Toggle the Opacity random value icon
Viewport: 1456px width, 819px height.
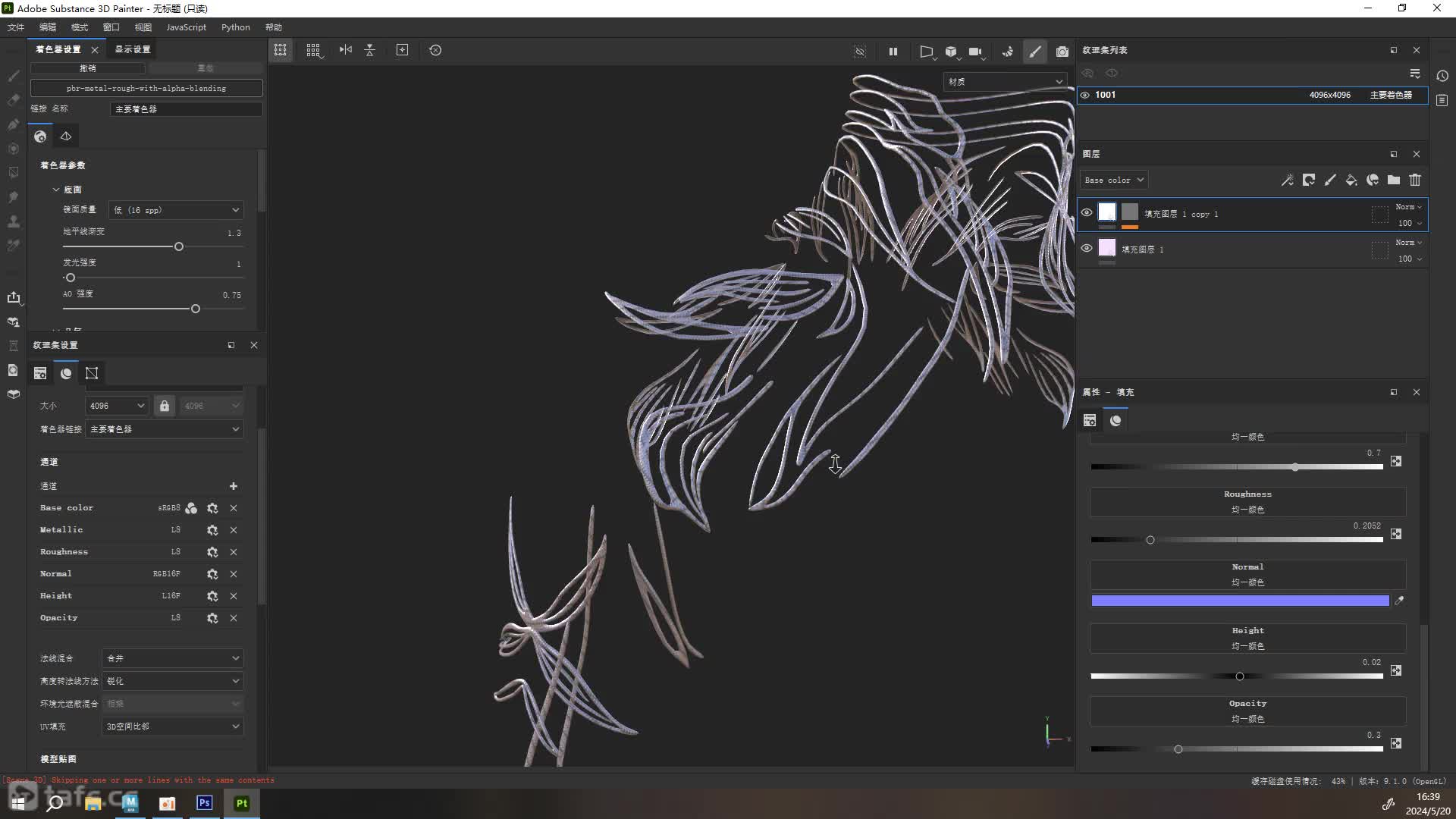[1396, 743]
